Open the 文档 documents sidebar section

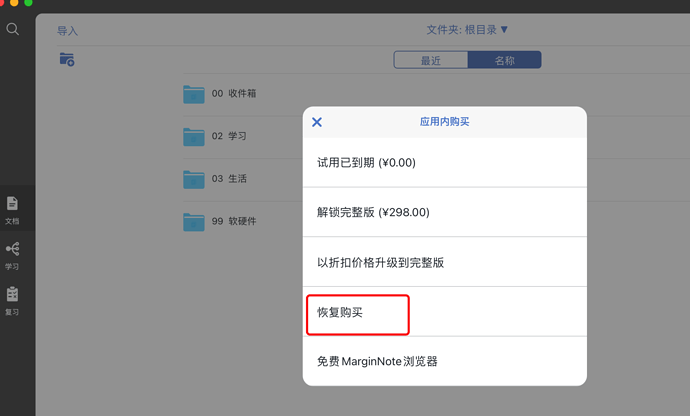click(12, 210)
